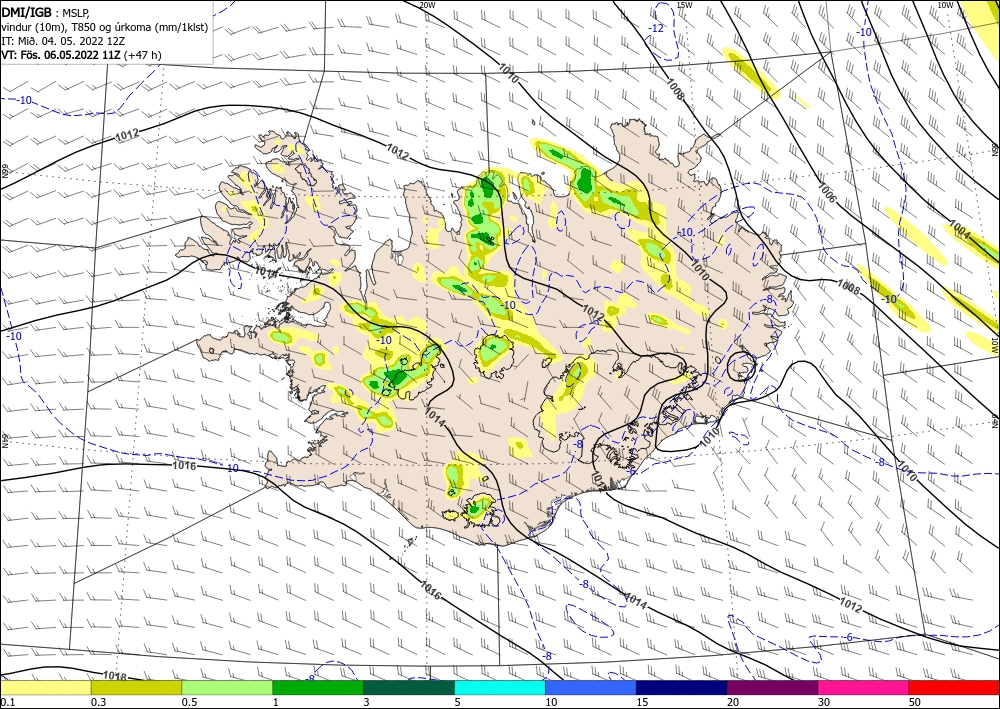Click the '20W' longitude label

point(428,5)
